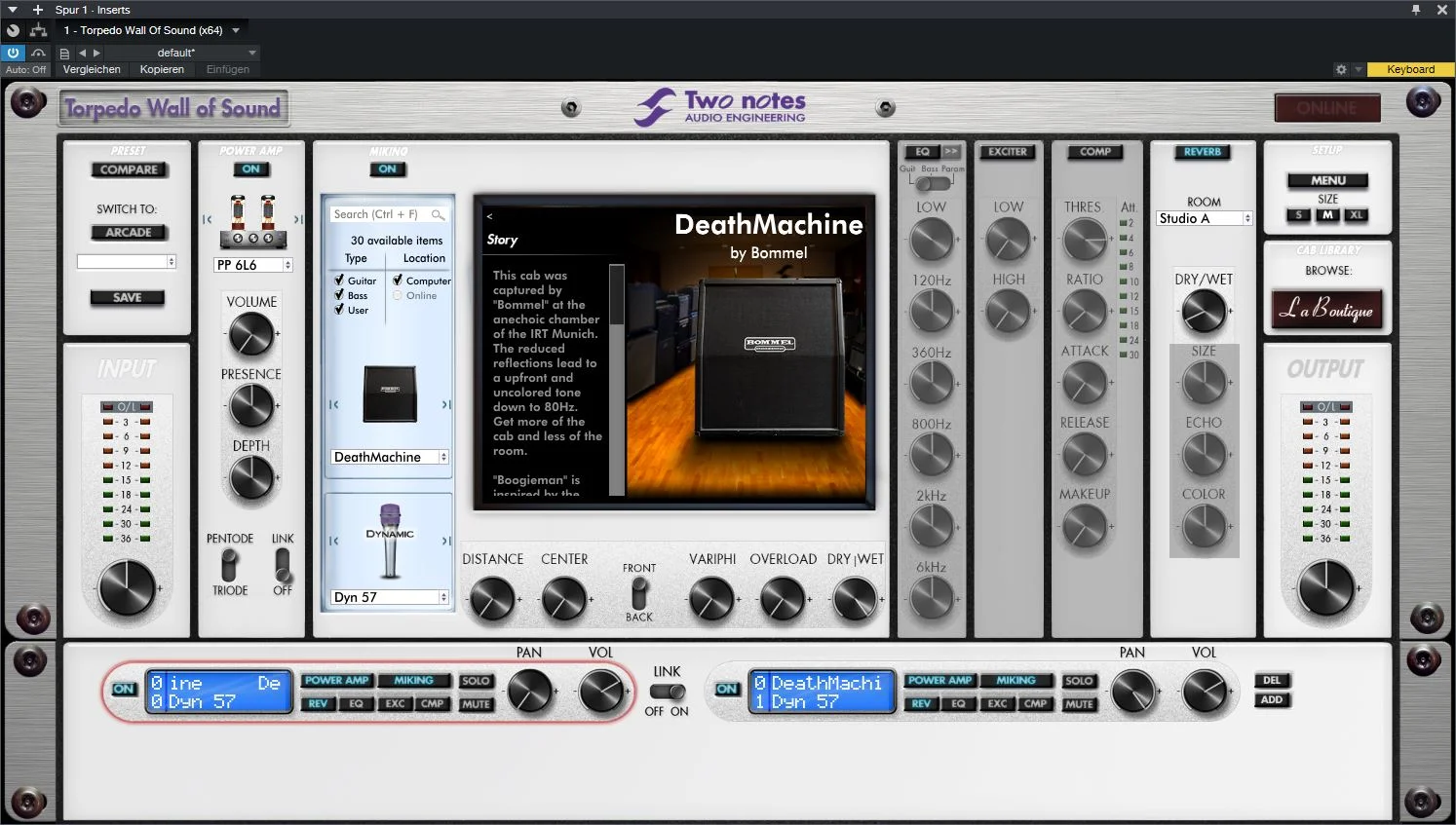The image size is (1456, 825).
Task: Go to next cabinet arrow
Action: coord(446,404)
